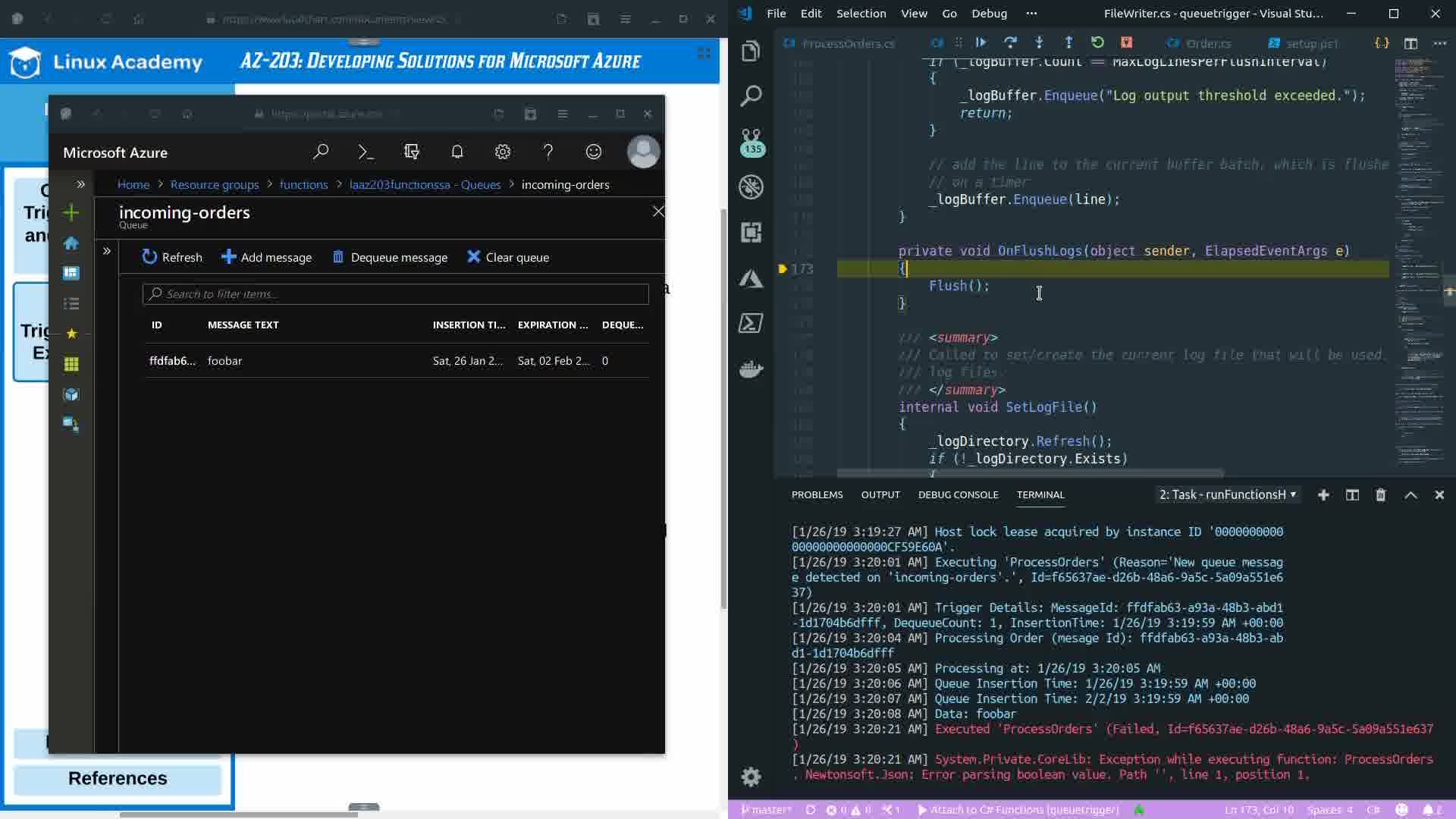Click the Search to filter items field

[x=395, y=294]
